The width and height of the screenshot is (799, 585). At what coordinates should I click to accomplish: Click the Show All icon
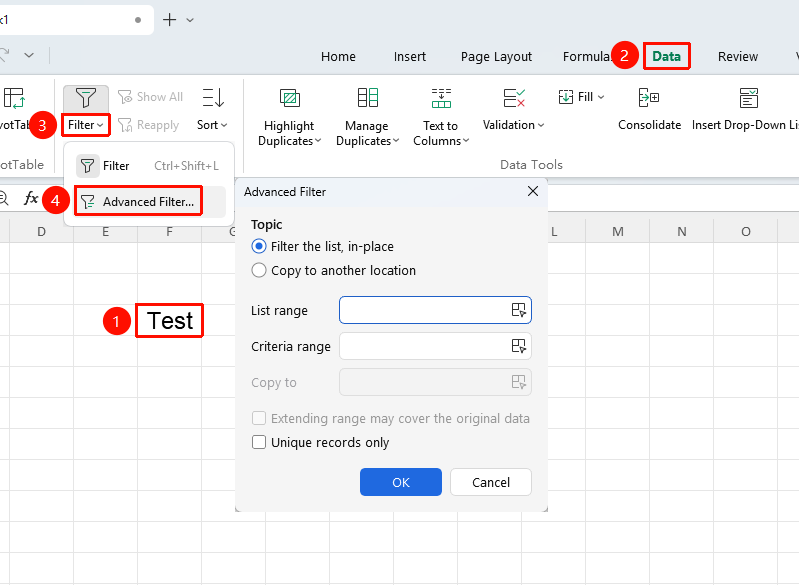[125, 97]
